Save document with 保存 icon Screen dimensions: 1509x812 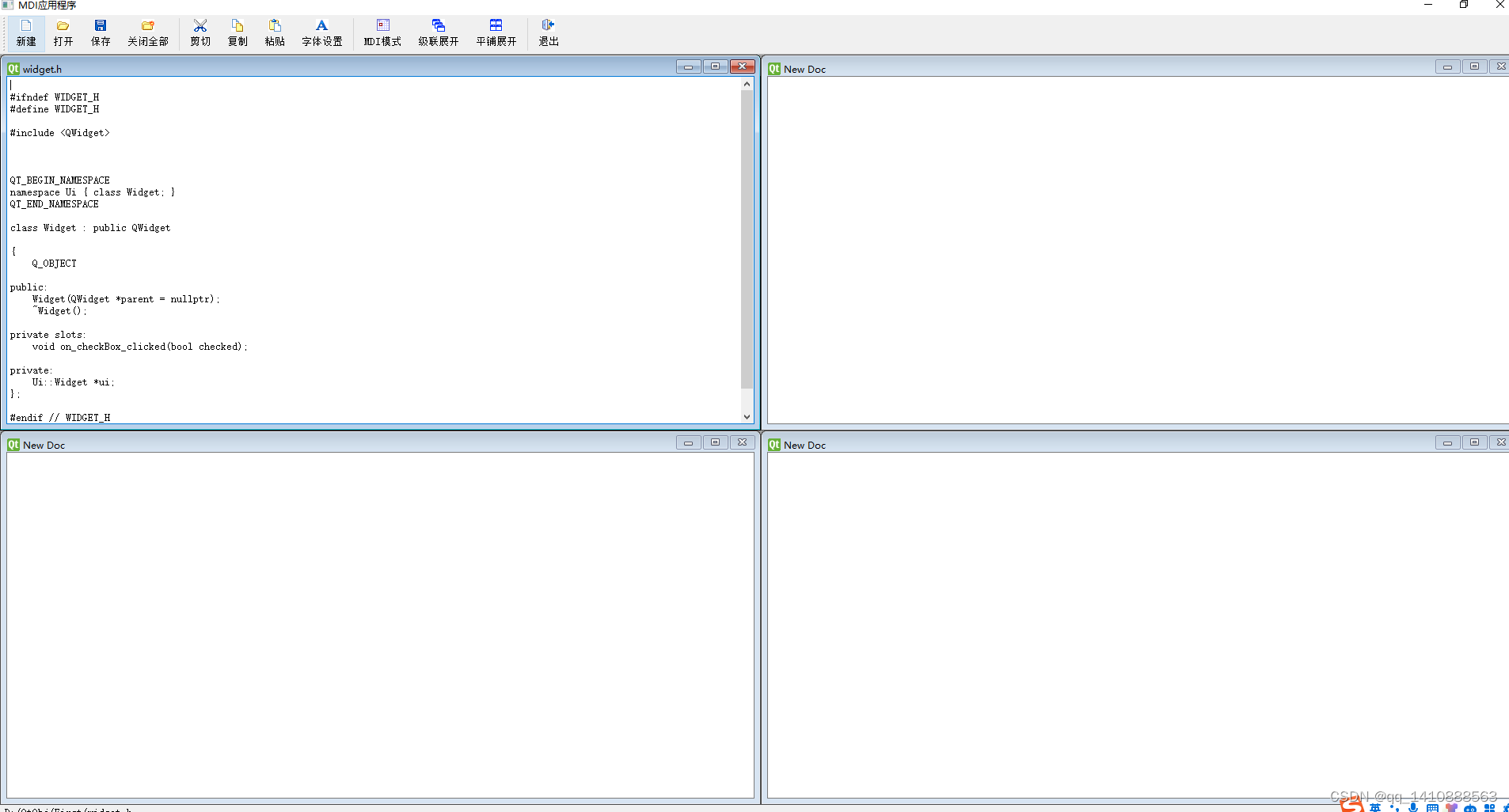pyautogui.click(x=101, y=32)
